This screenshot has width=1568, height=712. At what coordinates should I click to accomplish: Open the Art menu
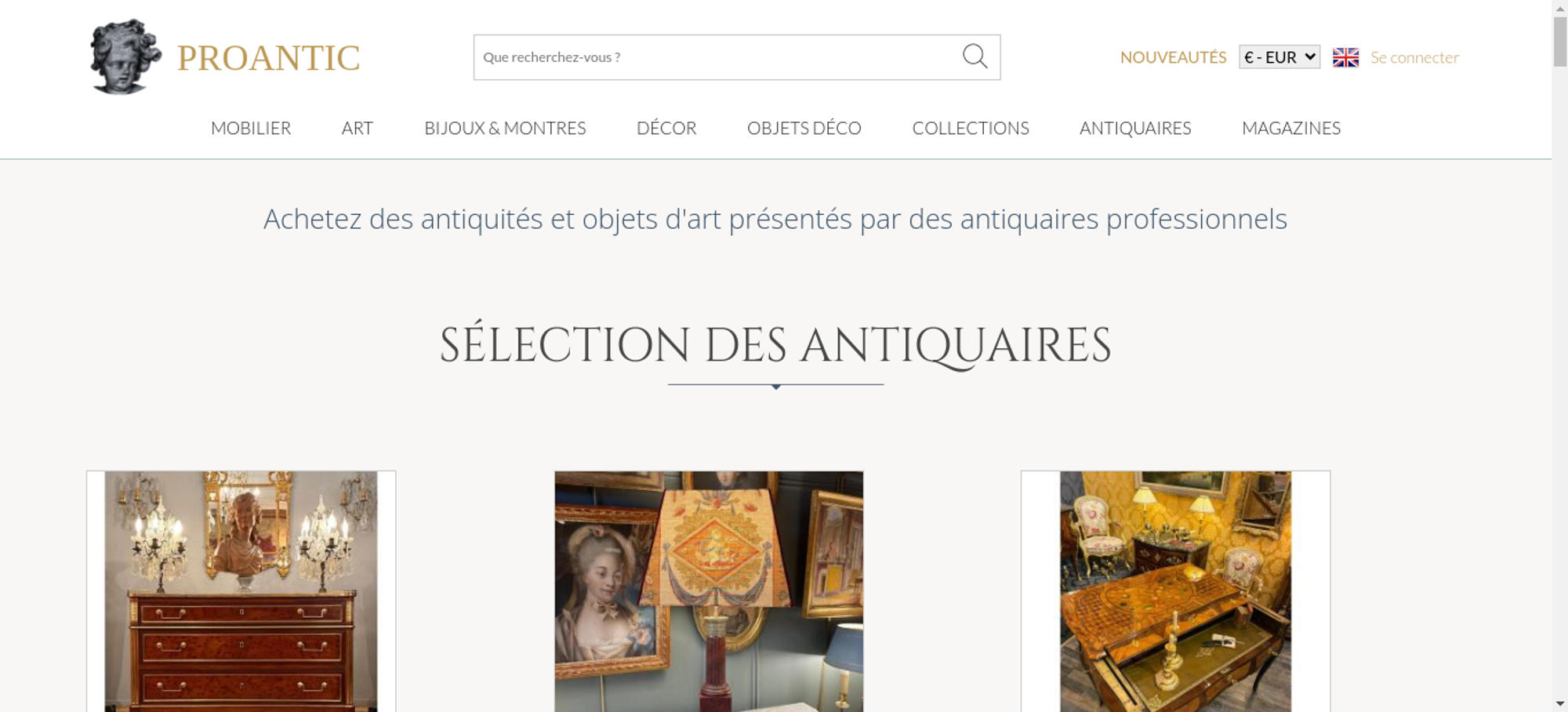358,128
